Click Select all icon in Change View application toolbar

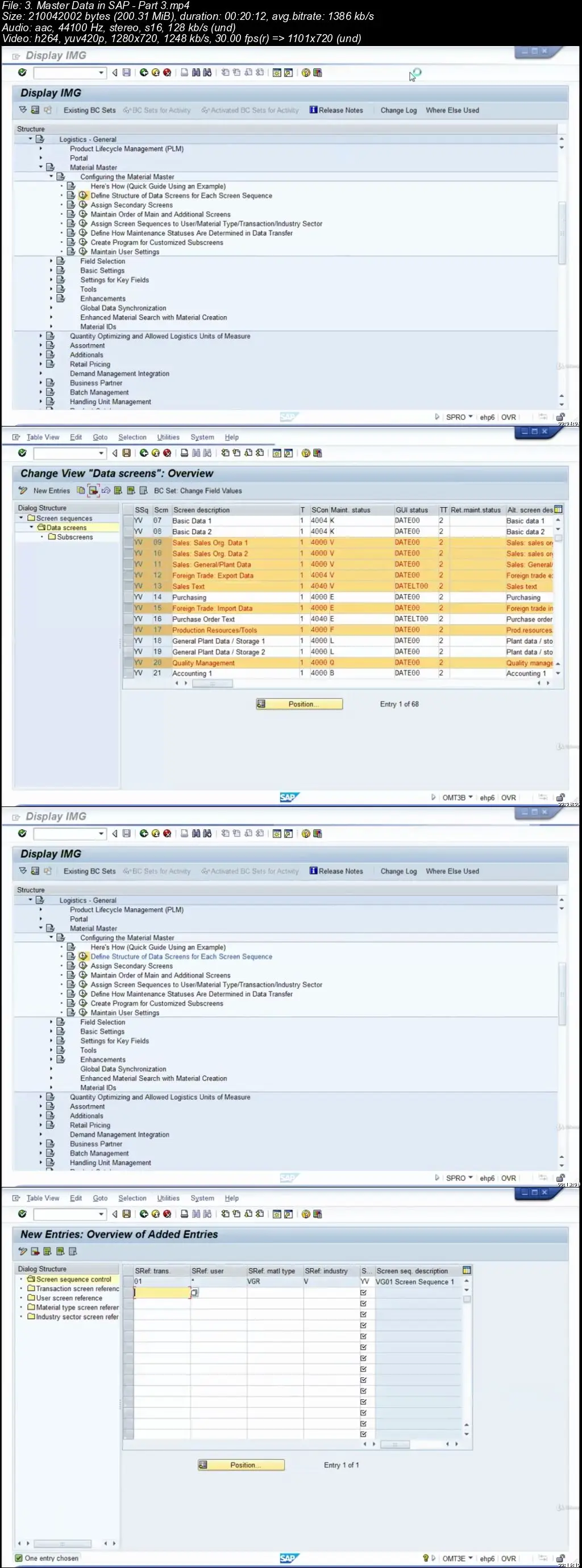(118, 491)
